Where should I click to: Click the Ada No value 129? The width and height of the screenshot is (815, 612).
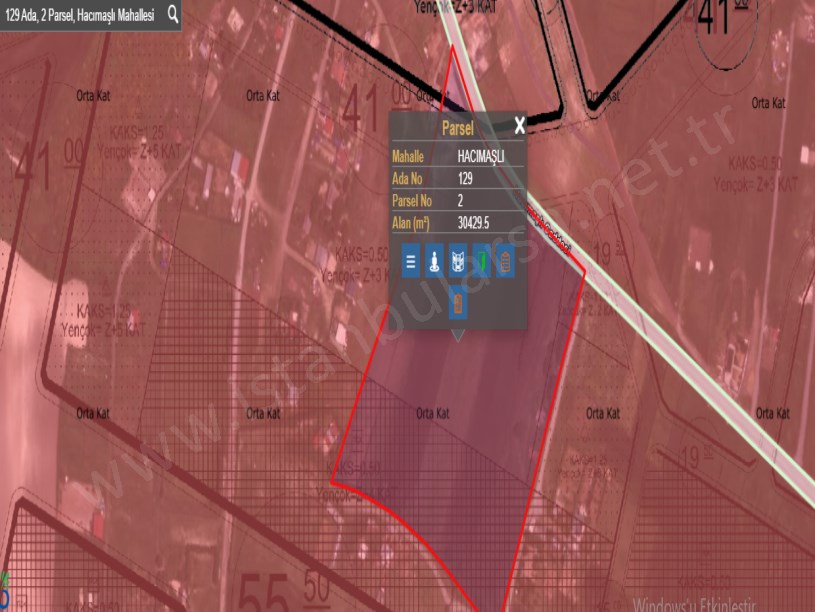tap(465, 178)
